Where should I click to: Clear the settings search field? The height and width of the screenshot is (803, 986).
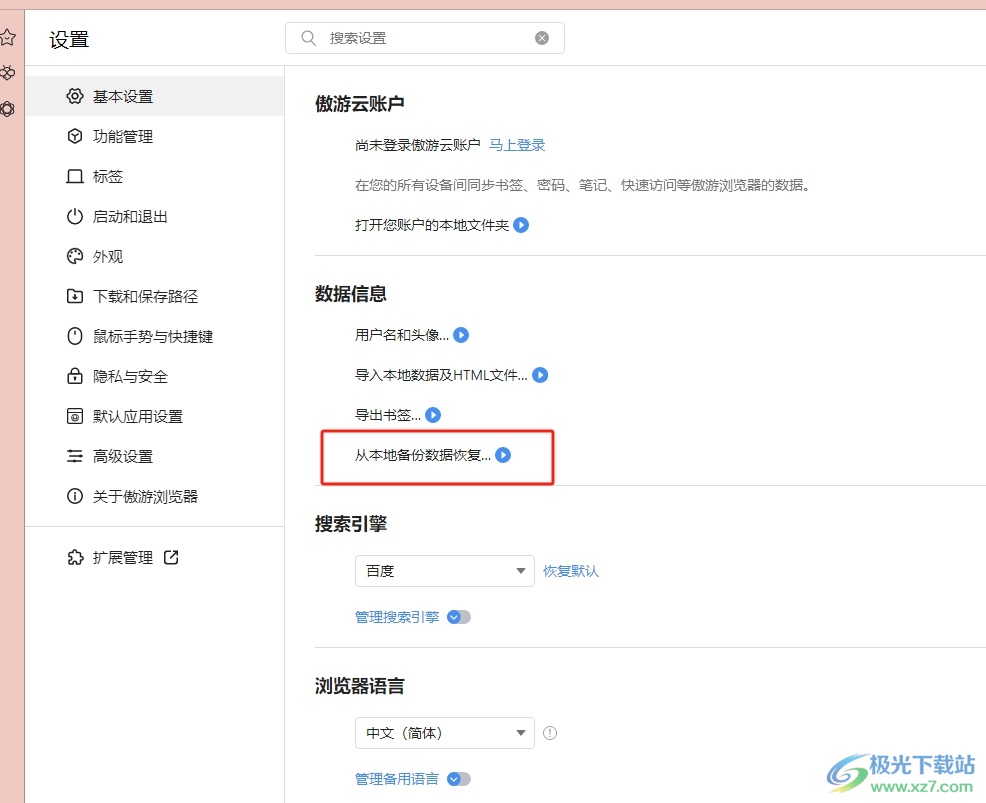542,38
